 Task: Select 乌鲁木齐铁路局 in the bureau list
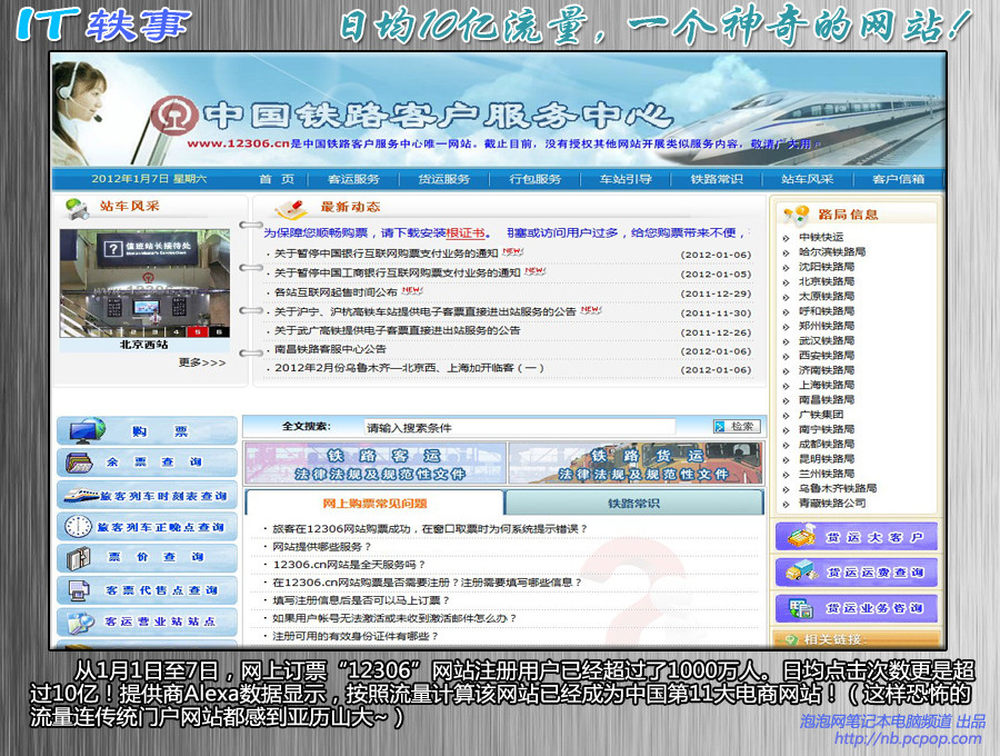coord(837,488)
